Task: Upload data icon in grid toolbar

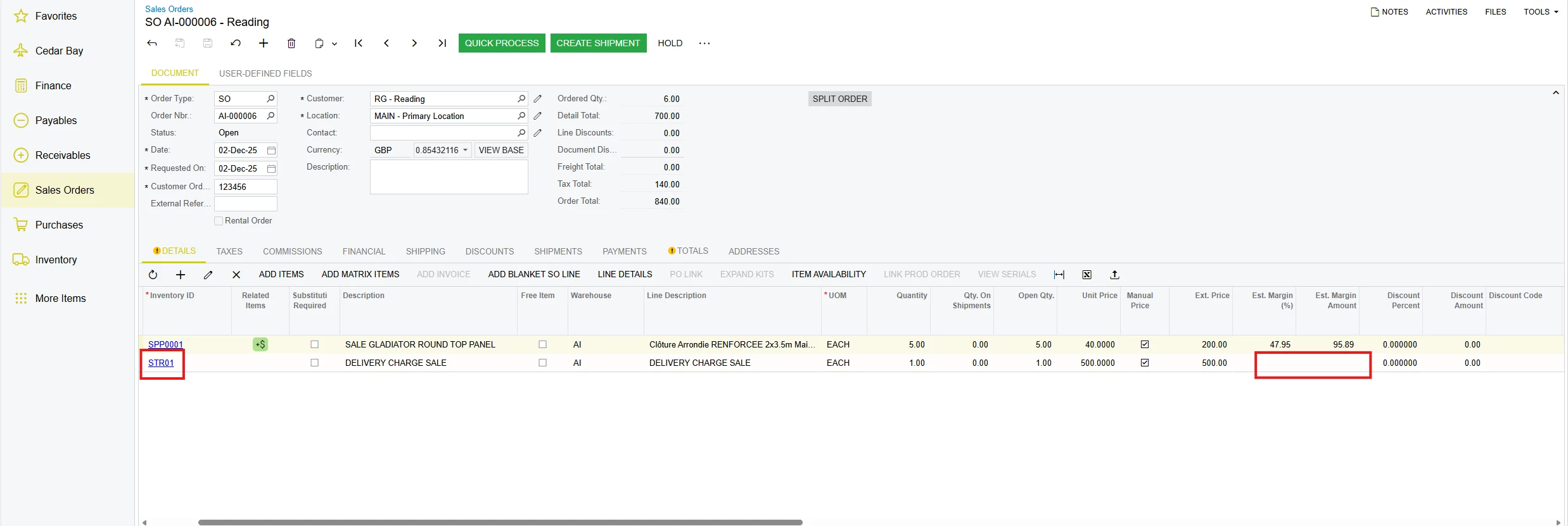Action: pos(1115,275)
